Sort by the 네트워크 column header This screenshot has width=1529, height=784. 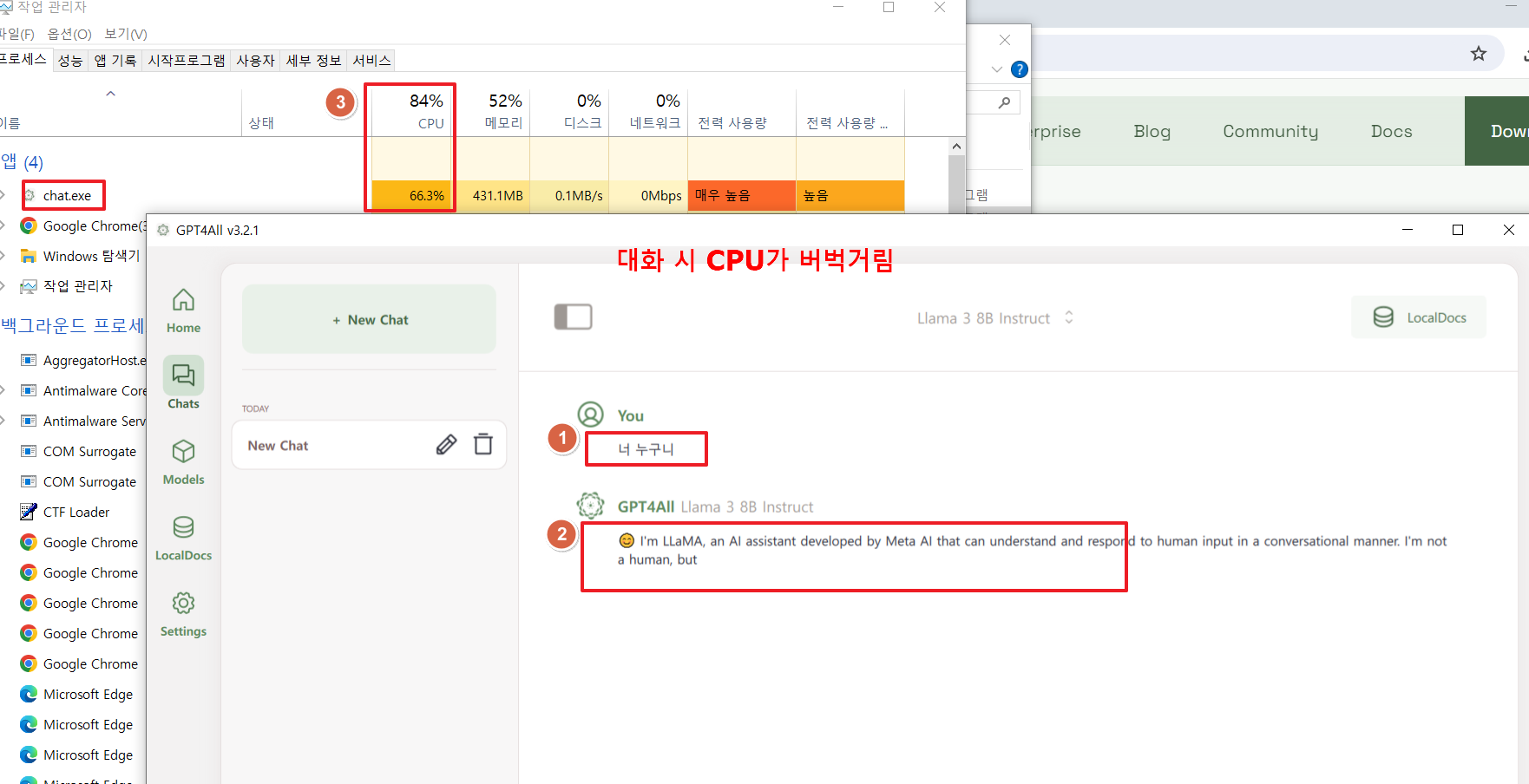point(648,112)
